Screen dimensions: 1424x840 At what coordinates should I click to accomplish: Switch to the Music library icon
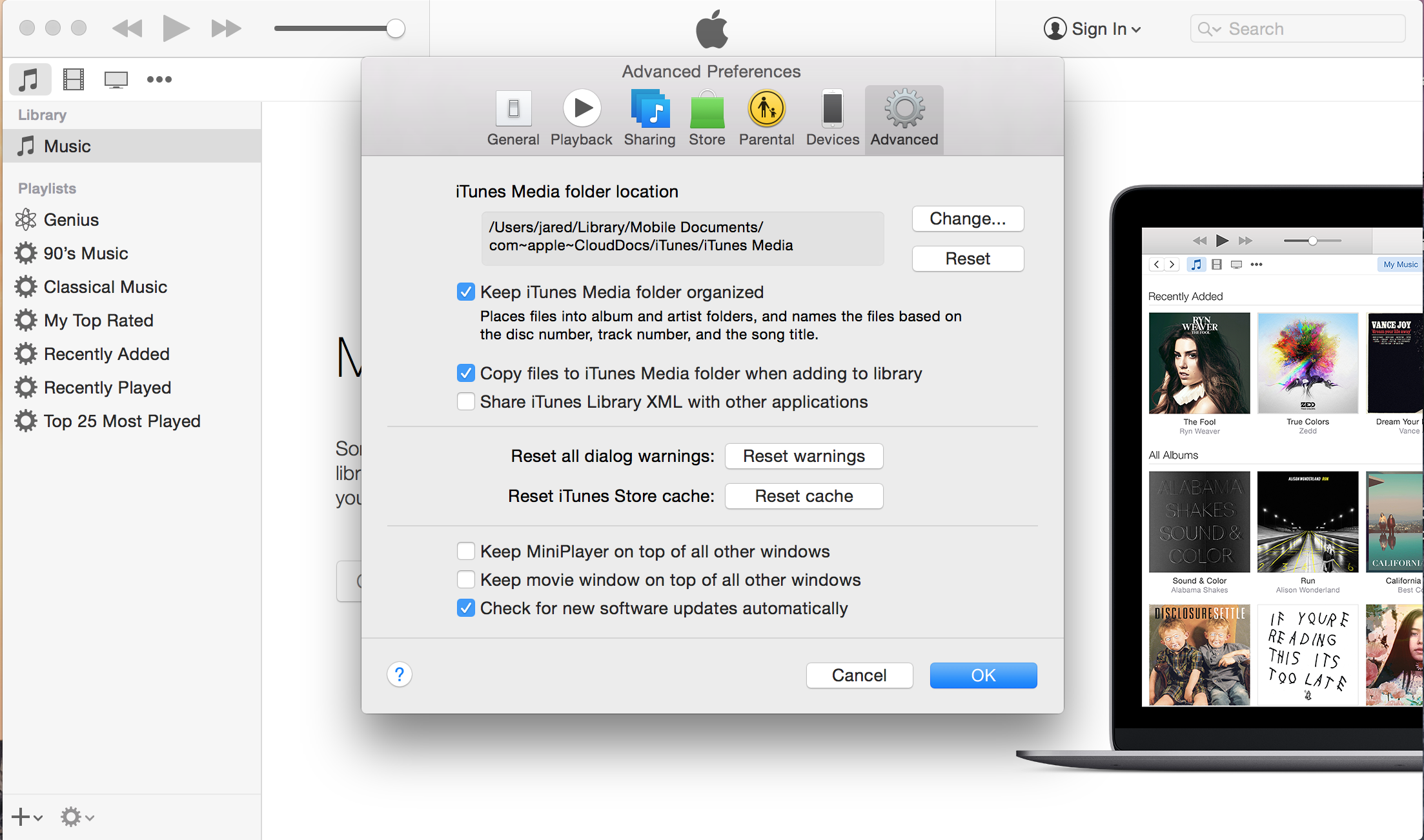tap(29, 79)
